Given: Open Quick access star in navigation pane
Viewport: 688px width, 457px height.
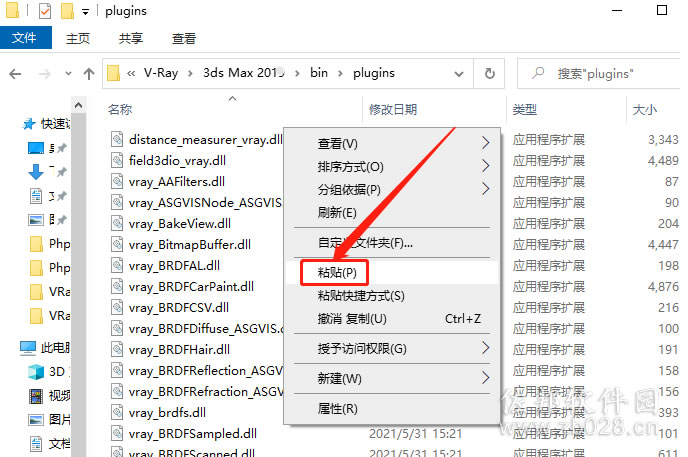Looking at the screenshot, I should tap(29, 124).
